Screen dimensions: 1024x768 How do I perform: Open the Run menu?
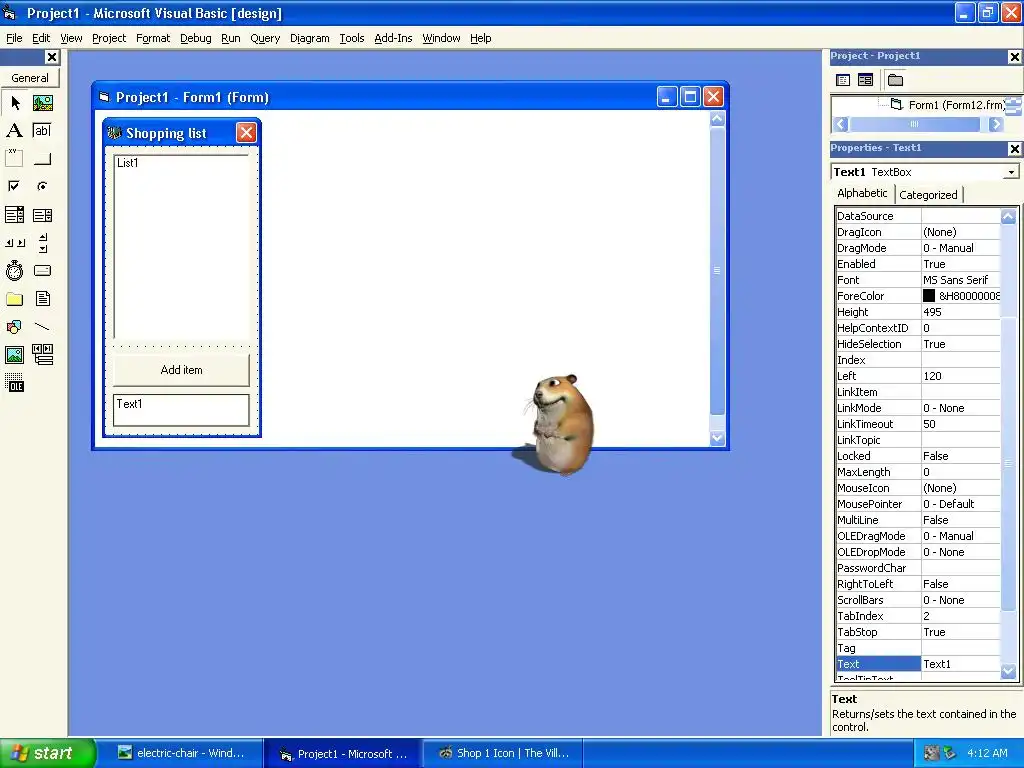231,38
